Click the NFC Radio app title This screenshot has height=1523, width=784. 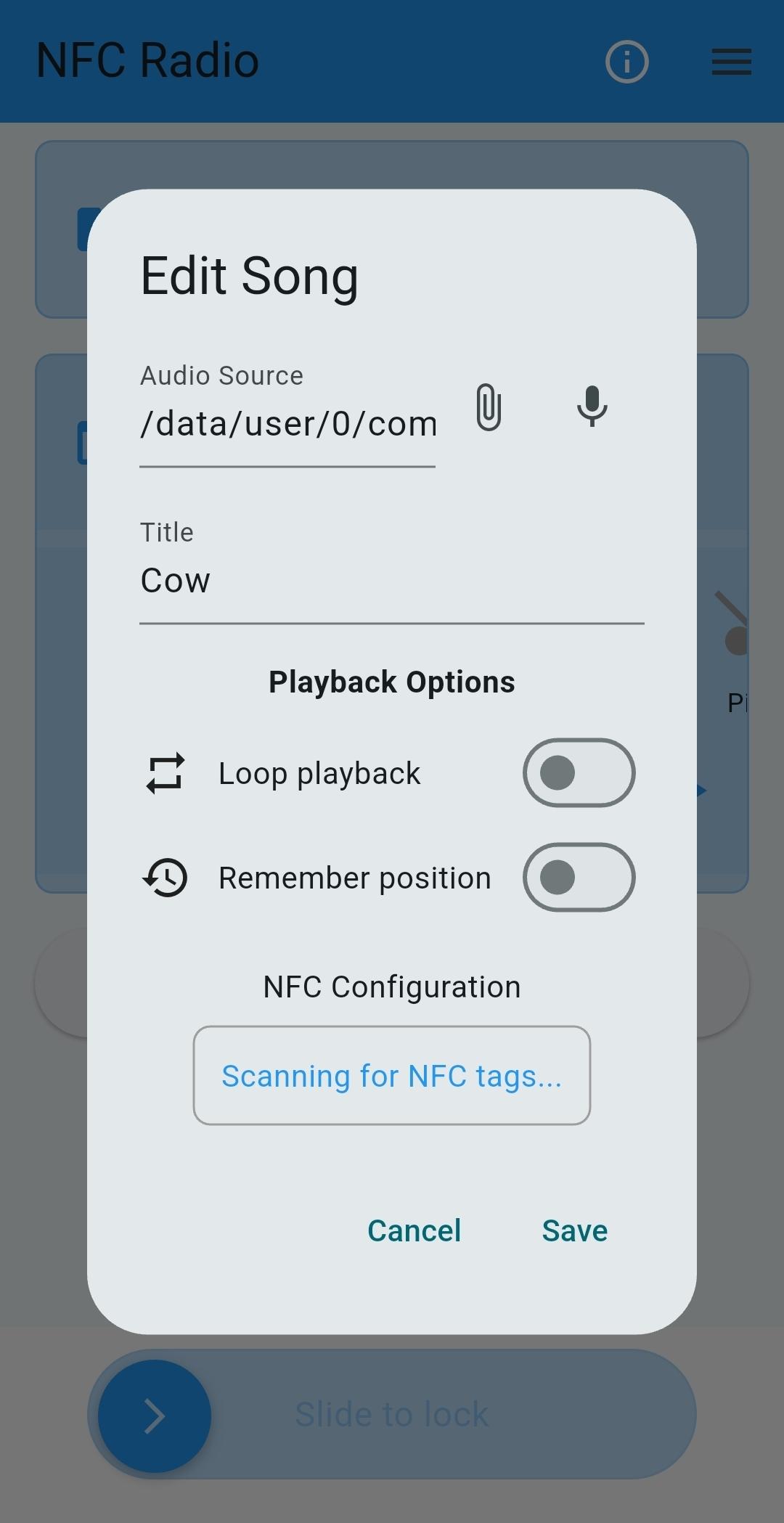coord(147,60)
